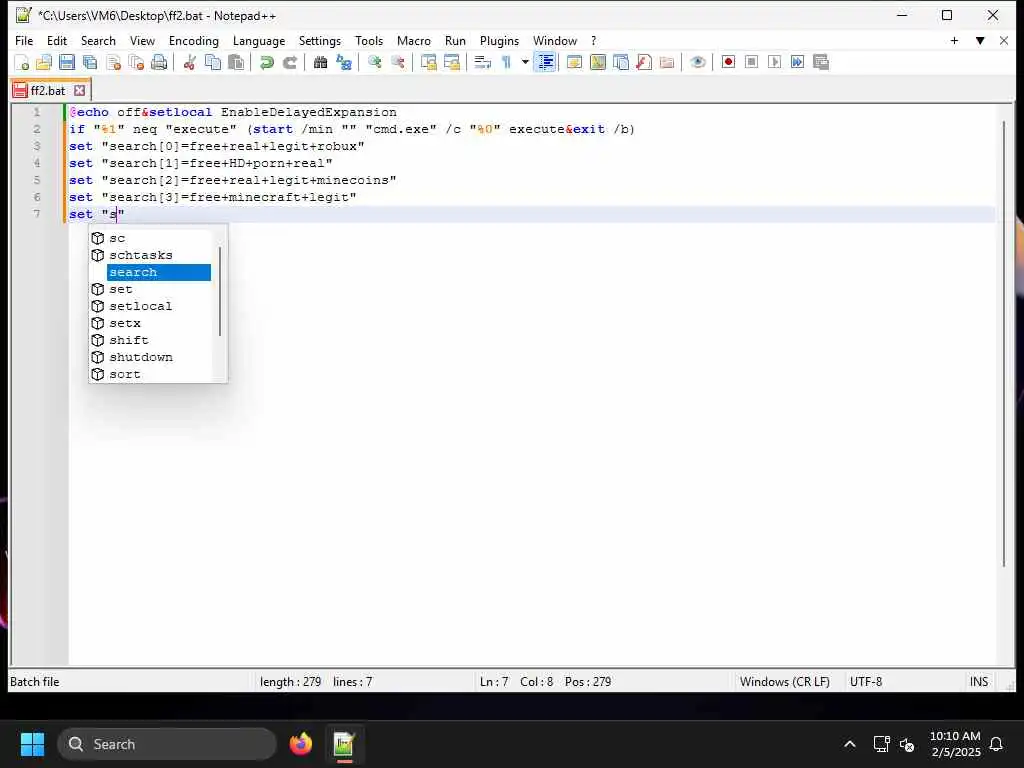Screen dimensions: 1024x768
Task: Open Find with the binoculars icon
Action: pos(320,63)
